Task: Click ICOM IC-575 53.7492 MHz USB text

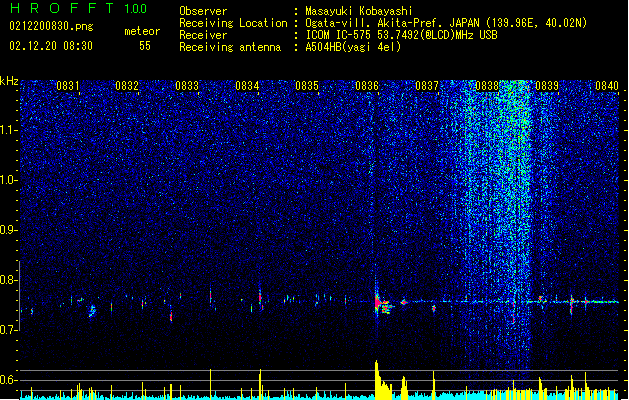Action: click(x=401, y=35)
